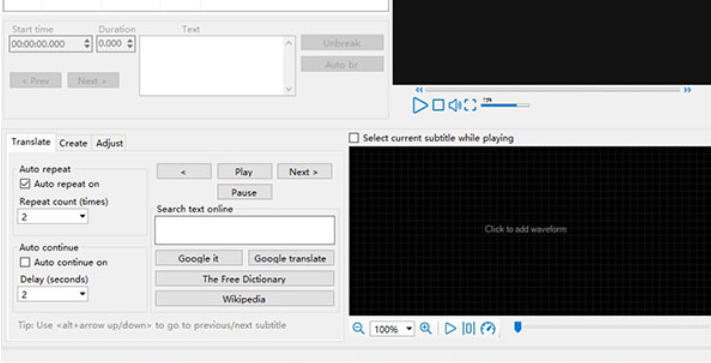Open the playback speed gauge icon
Viewport: 711px width, 363px height.
(x=488, y=329)
